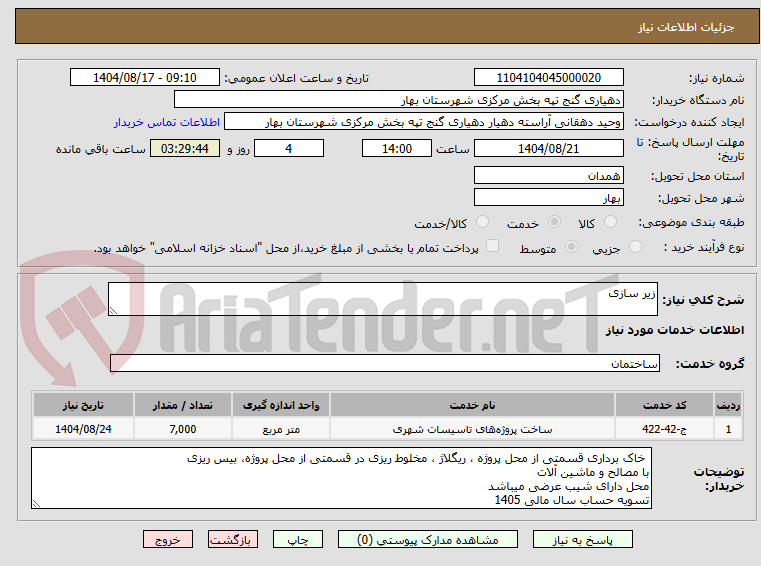Click the جزئیات اطلاعات نیاز page header
761x566 pixels.
685,27
